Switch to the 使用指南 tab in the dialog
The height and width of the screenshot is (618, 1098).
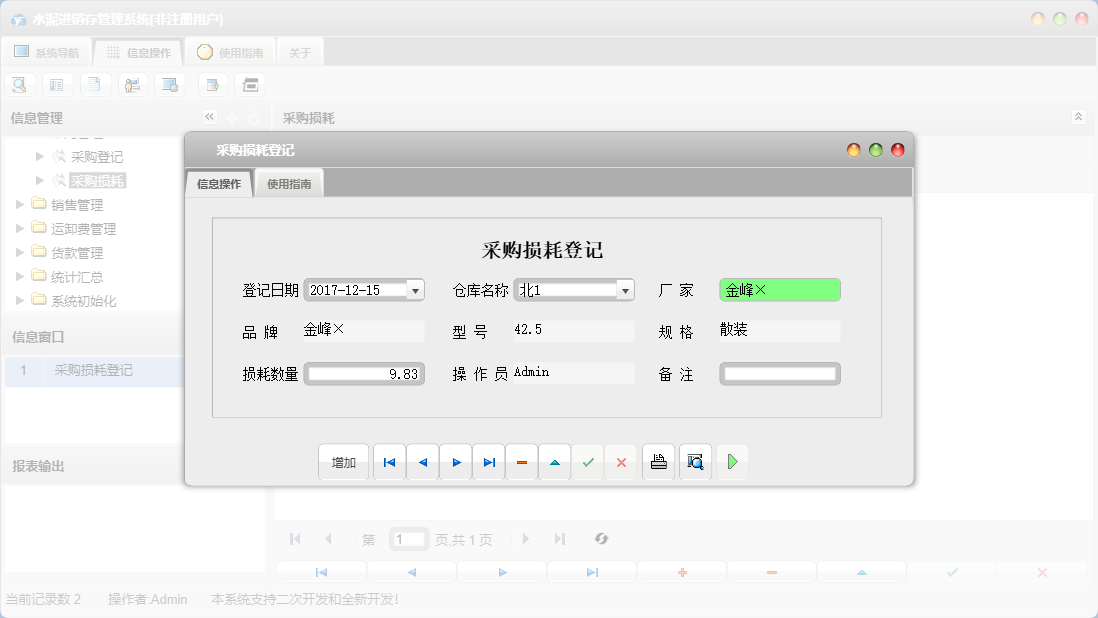(291, 183)
